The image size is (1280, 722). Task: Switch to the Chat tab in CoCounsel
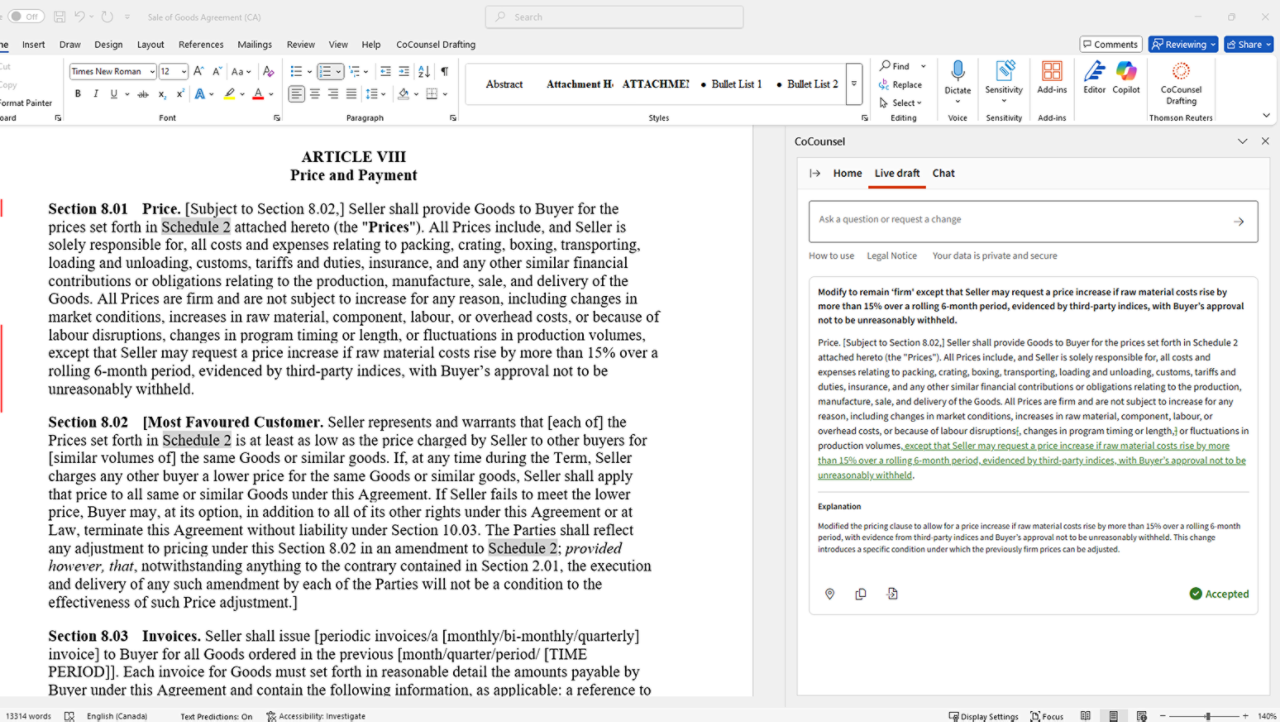(943, 173)
